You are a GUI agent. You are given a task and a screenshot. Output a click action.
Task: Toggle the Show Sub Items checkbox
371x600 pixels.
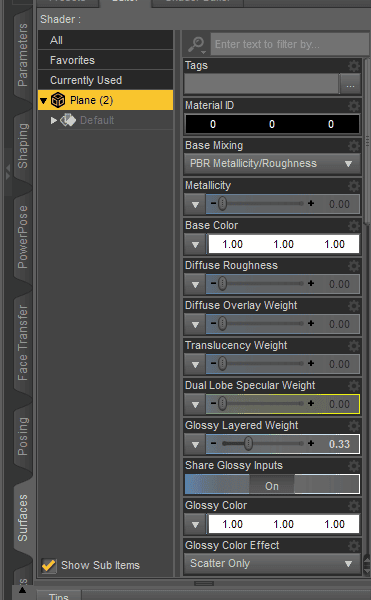pyautogui.click(x=49, y=565)
